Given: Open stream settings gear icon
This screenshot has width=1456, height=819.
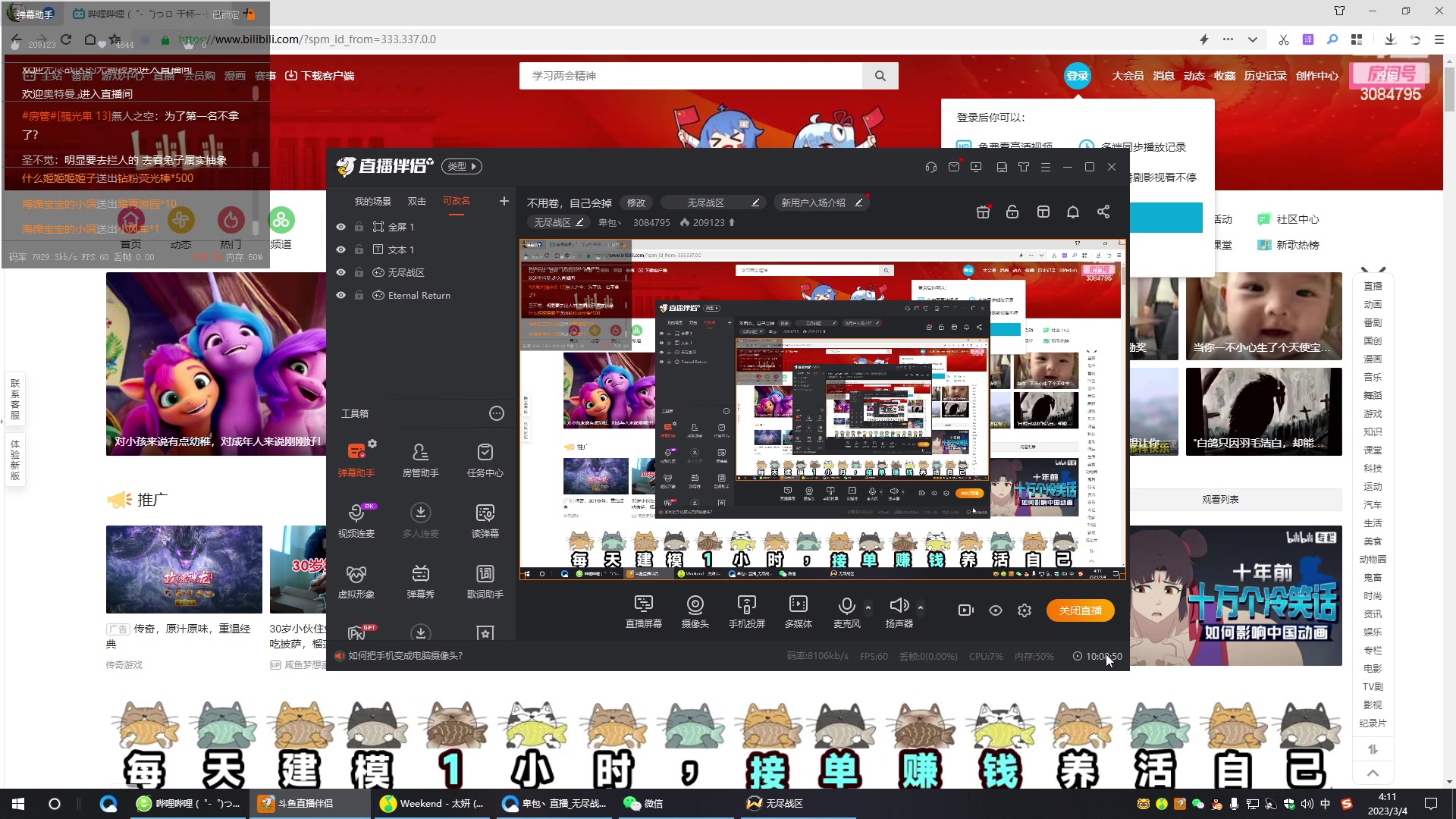Looking at the screenshot, I should point(1025,610).
